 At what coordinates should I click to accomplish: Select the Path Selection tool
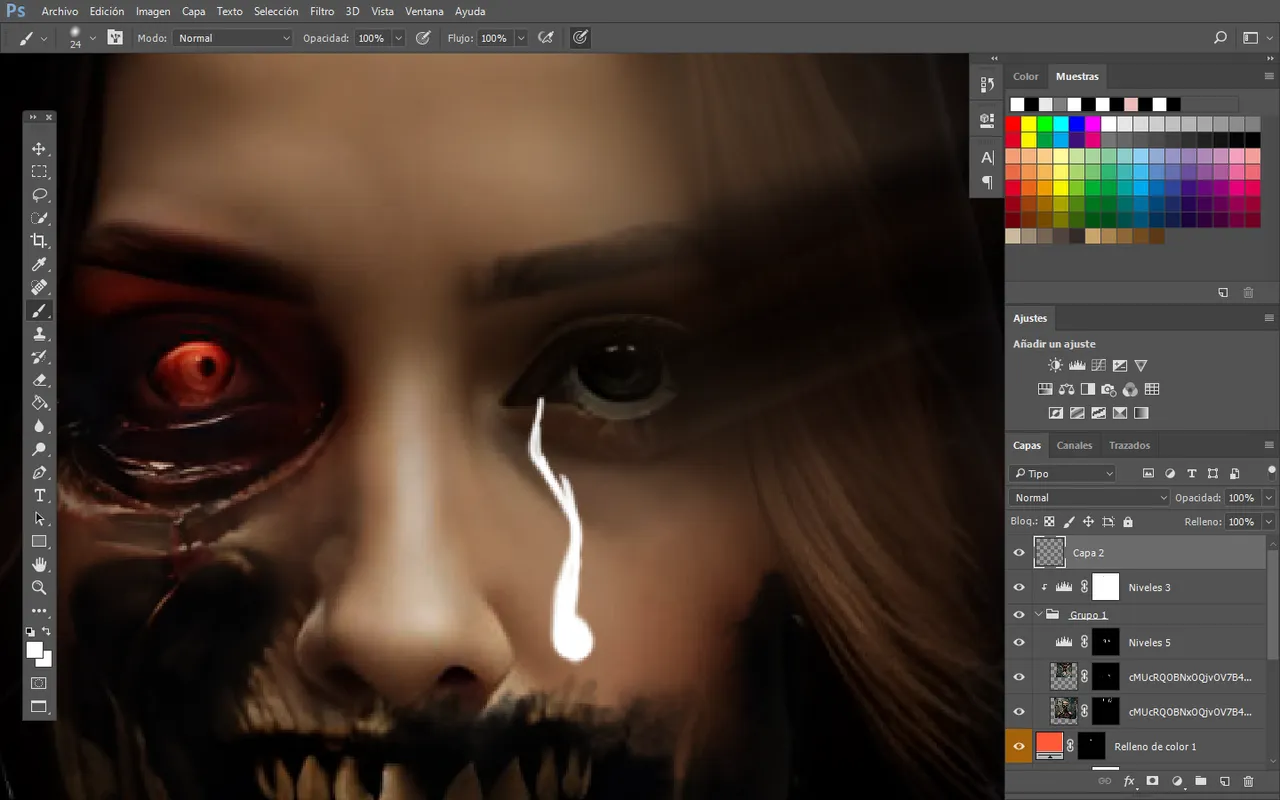[39, 518]
